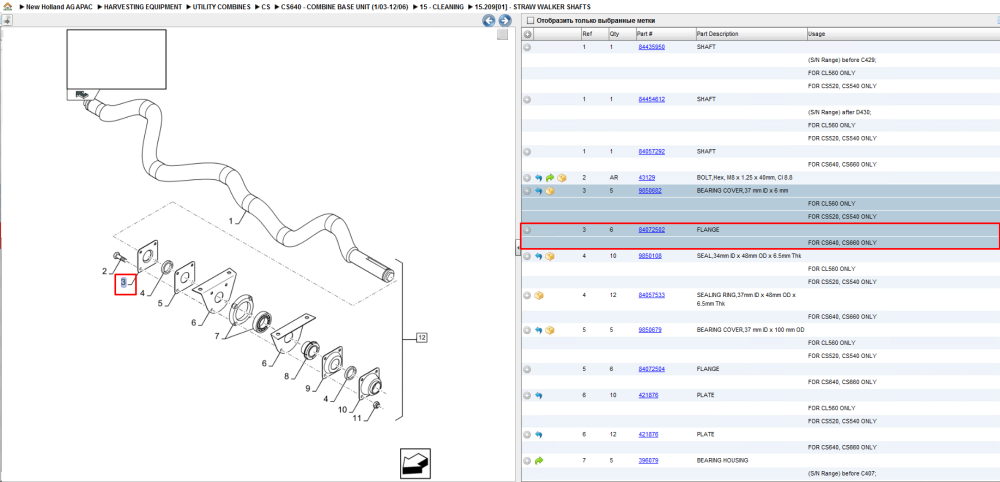The image size is (1000, 482).
Task: Click the blue arrow icon for SEAL 9850108
Action: pyautogui.click(x=538, y=256)
